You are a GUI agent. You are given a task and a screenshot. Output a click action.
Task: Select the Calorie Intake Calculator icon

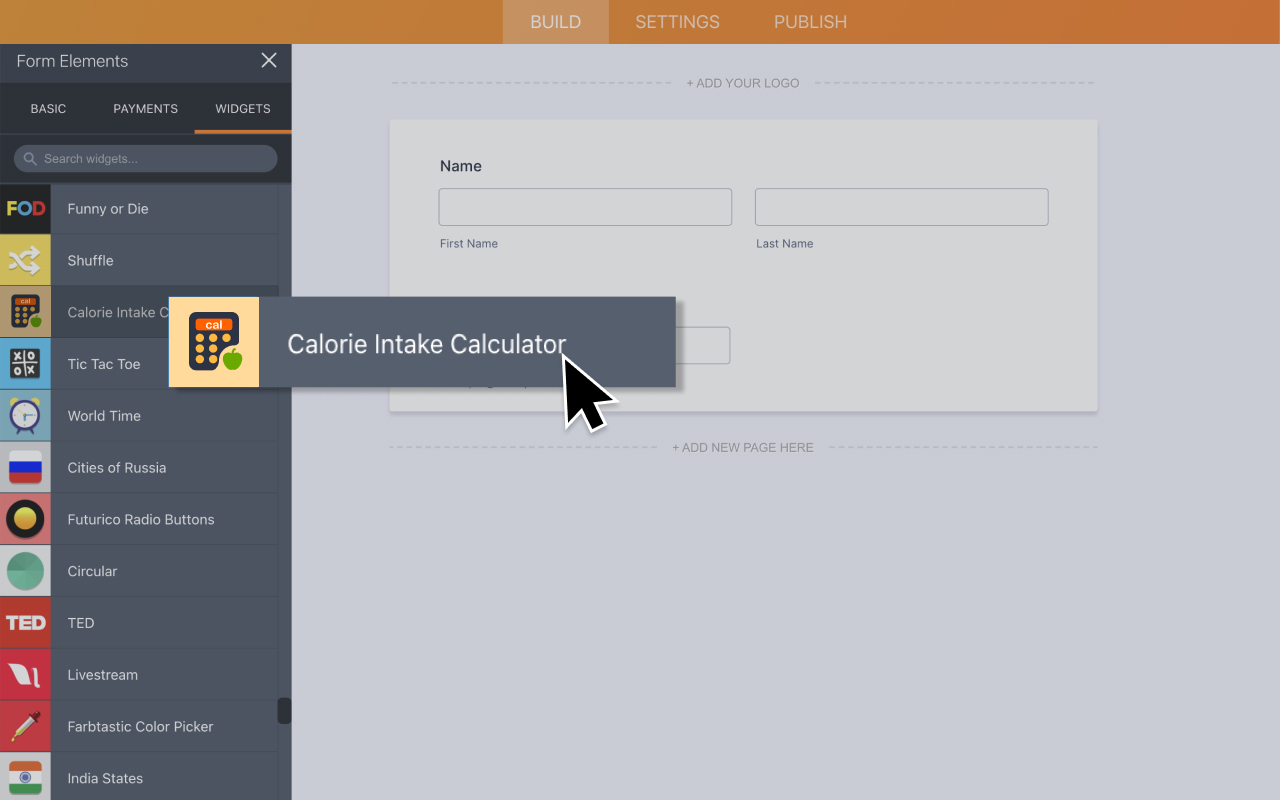pos(25,311)
